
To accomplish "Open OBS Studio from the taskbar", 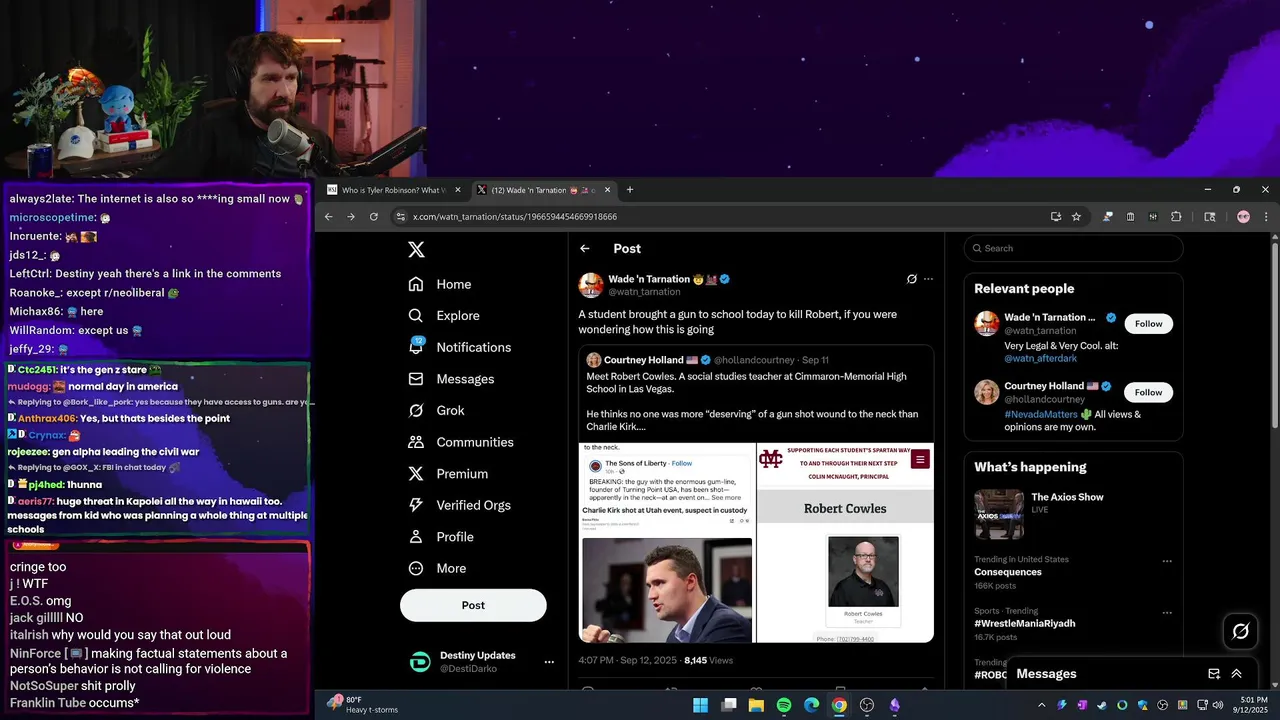I will click(x=867, y=705).
